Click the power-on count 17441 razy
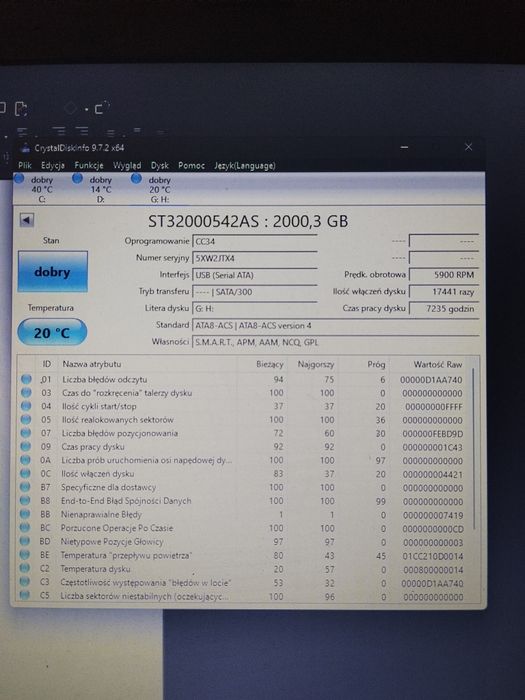This screenshot has height=700, width=525. click(444, 292)
